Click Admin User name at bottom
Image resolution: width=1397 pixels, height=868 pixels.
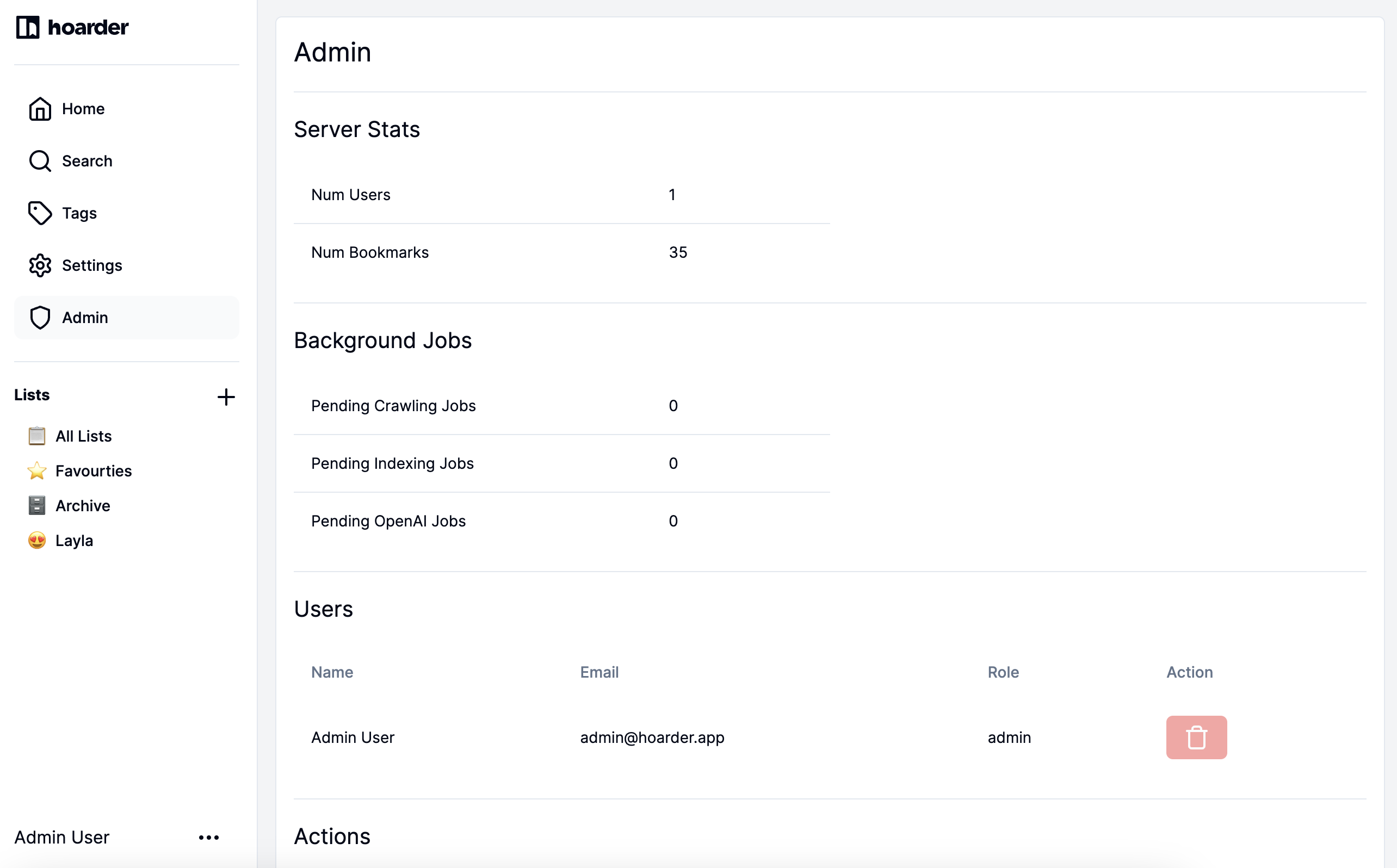[62, 838]
